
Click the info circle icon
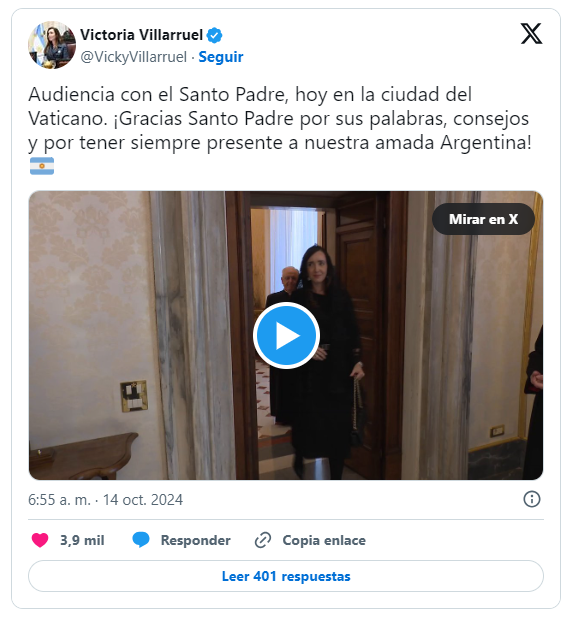(532, 499)
